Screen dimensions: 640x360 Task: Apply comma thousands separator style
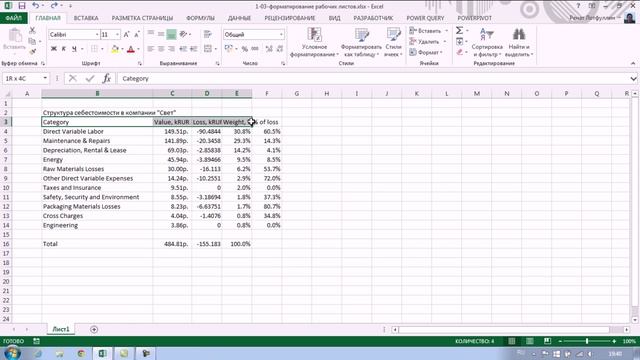255,49
